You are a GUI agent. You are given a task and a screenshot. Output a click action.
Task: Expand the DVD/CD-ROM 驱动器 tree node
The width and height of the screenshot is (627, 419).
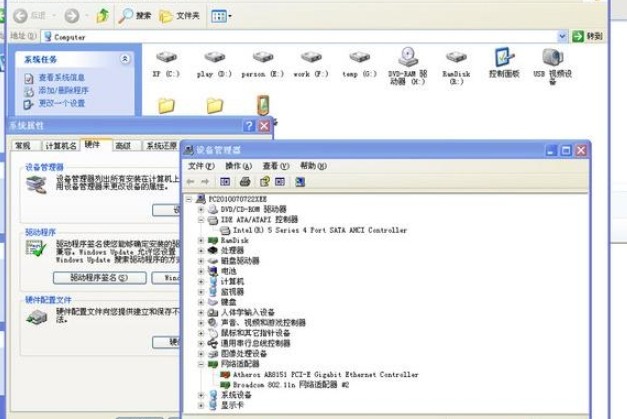[x=201, y=209]
